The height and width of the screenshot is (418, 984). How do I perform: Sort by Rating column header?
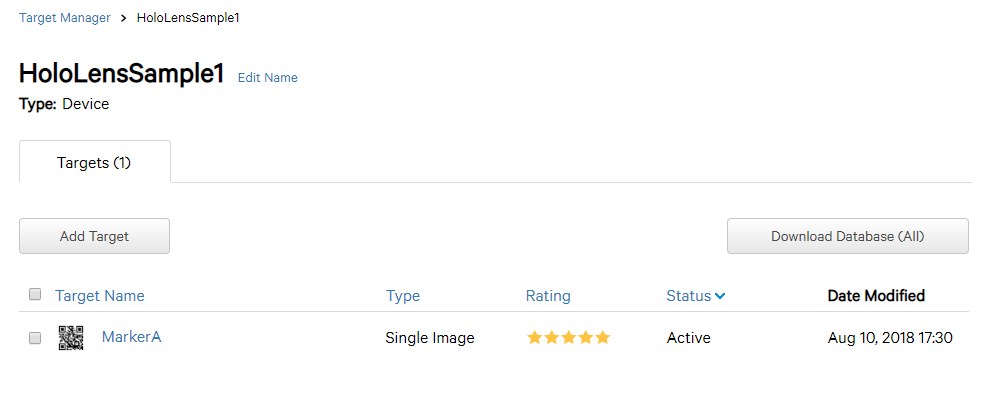click(548, 296)
